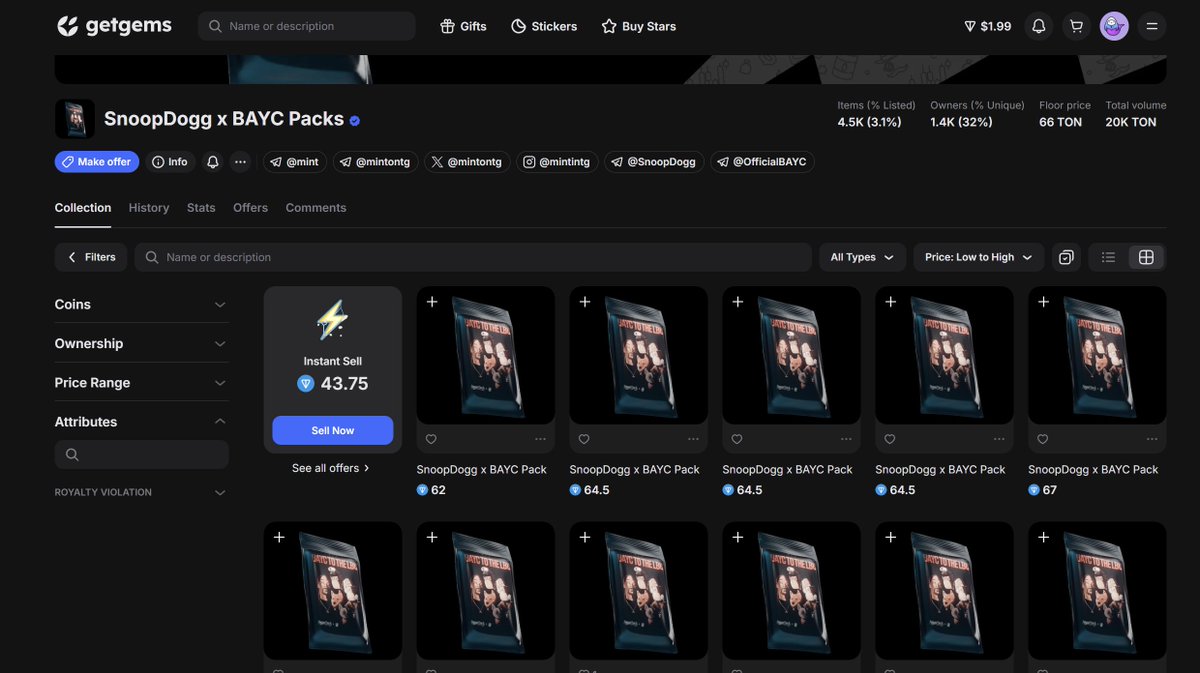Open more options for 67 TON pack

(1153, 439)
